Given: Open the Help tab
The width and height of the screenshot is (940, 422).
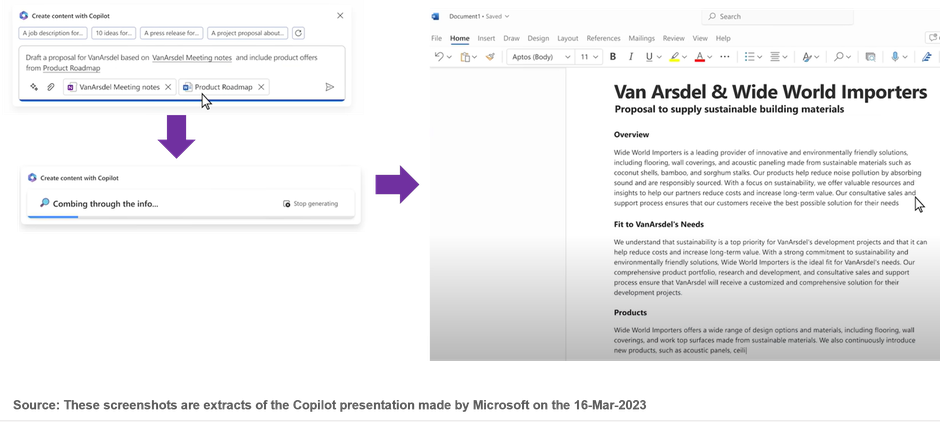Looking at the screenshot, I should coord(723,38).
